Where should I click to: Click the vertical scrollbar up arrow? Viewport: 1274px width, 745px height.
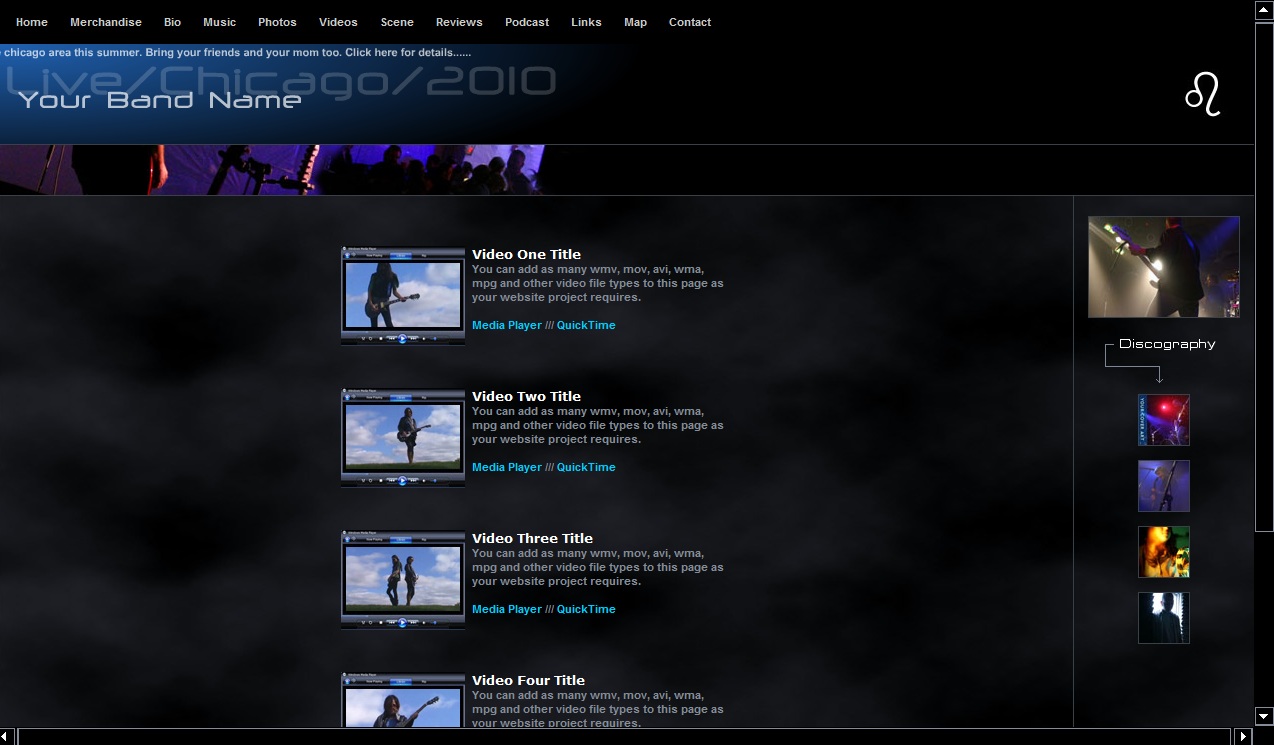(1264, 11)
